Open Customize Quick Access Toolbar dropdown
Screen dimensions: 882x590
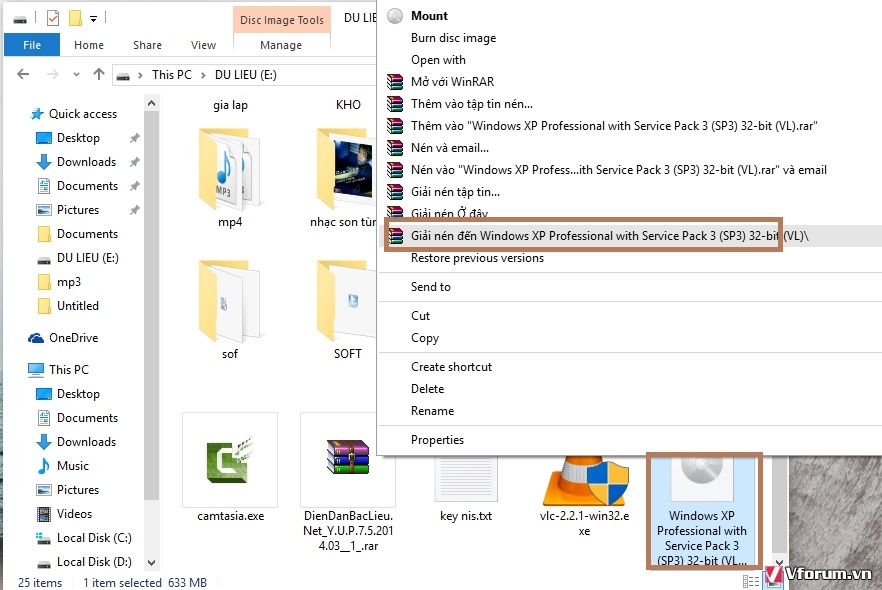(x=93, y=19)
